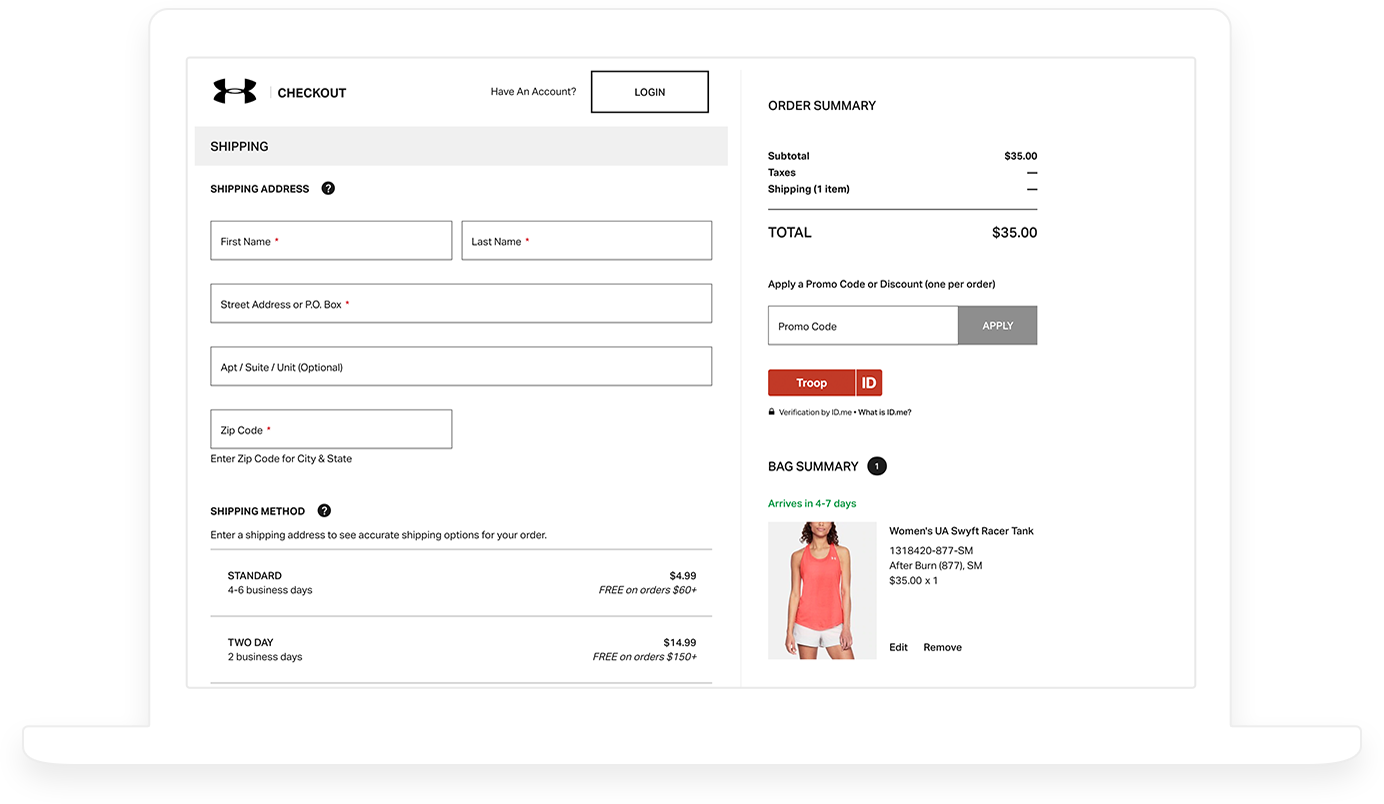Image resolution: width=1384 pixels, height=804 pixels.
Task: Focus the First Name field
Action: (331, 241)
